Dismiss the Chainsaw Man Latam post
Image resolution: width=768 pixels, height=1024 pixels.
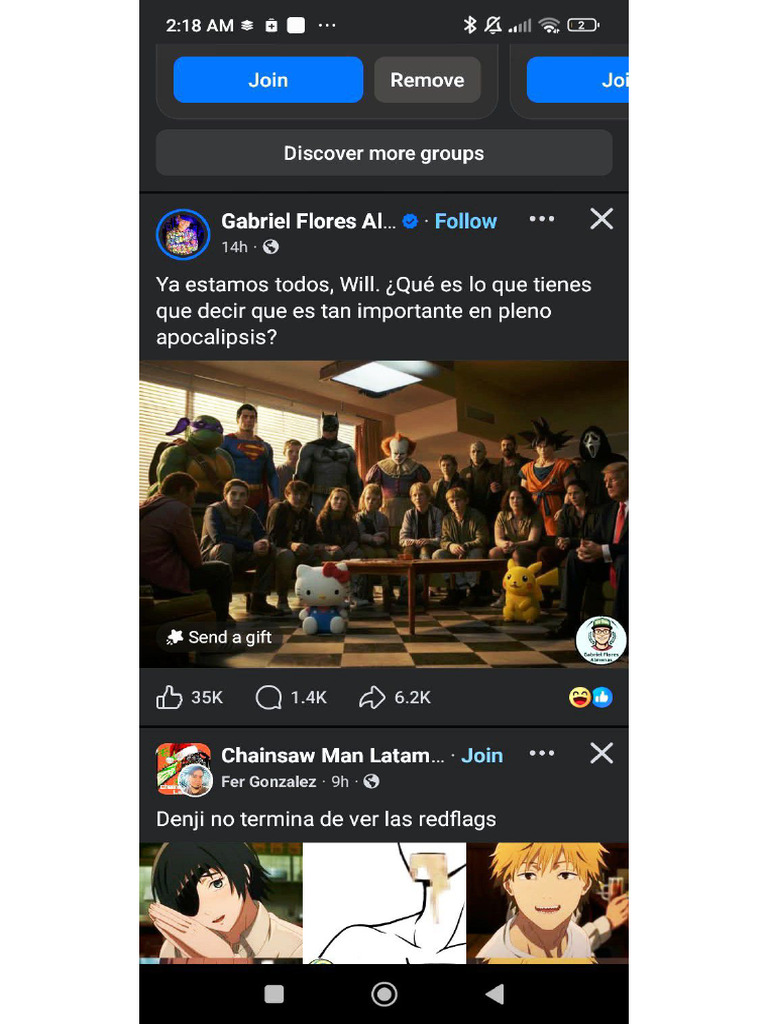coord(601,753)
